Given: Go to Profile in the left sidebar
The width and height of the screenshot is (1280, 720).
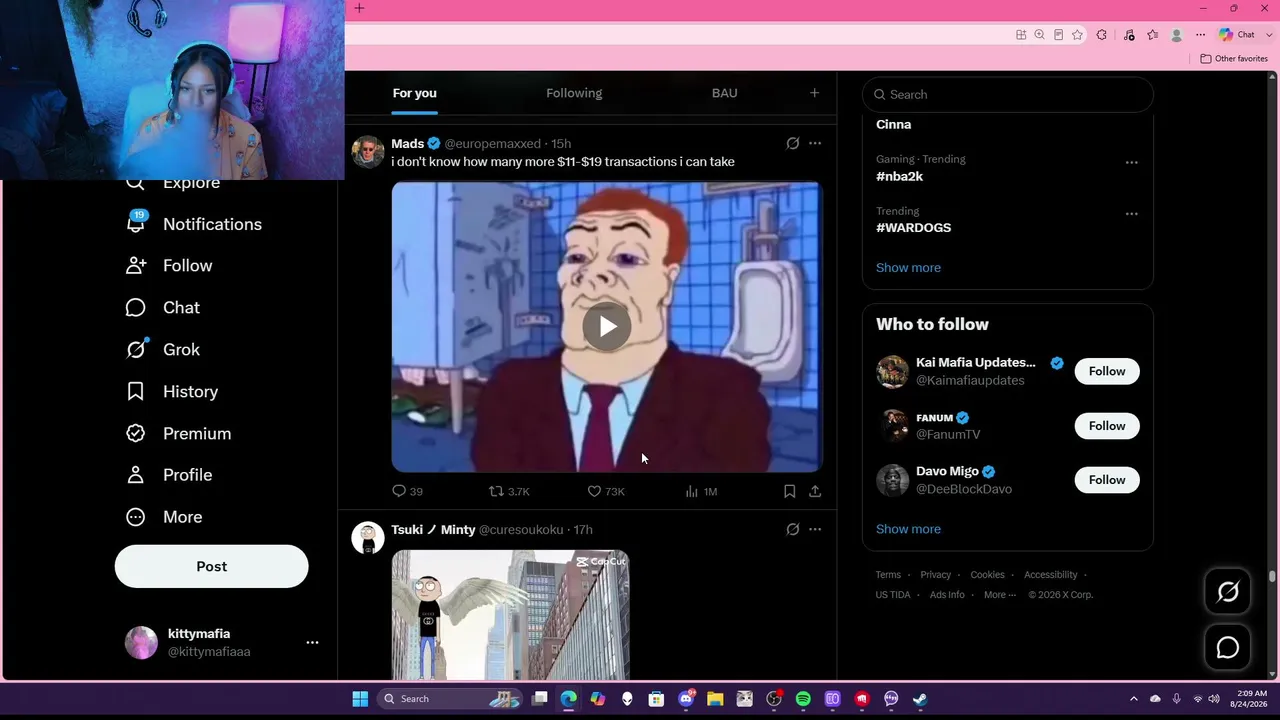Looking at the screenshot, I should click(168, 475).
